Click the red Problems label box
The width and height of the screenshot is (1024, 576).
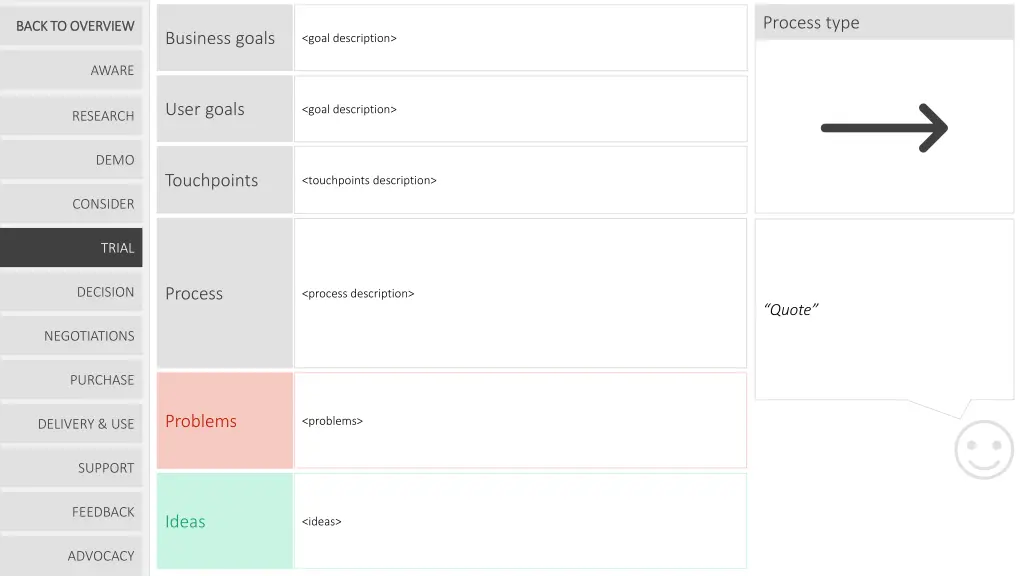(225, 421)
